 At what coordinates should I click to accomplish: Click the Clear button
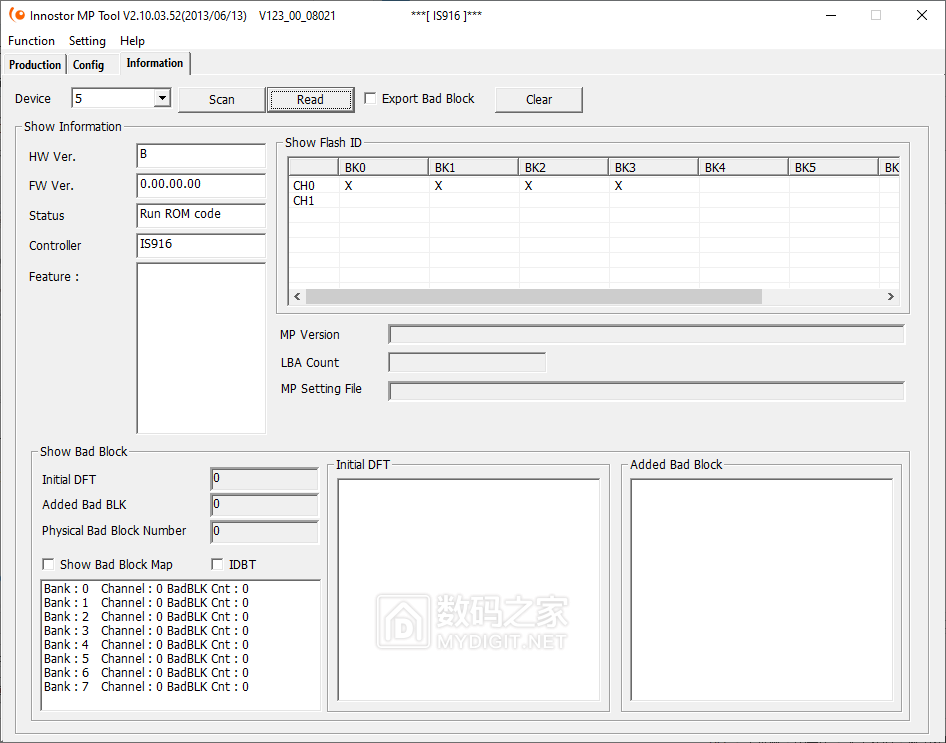pos(539,99)
